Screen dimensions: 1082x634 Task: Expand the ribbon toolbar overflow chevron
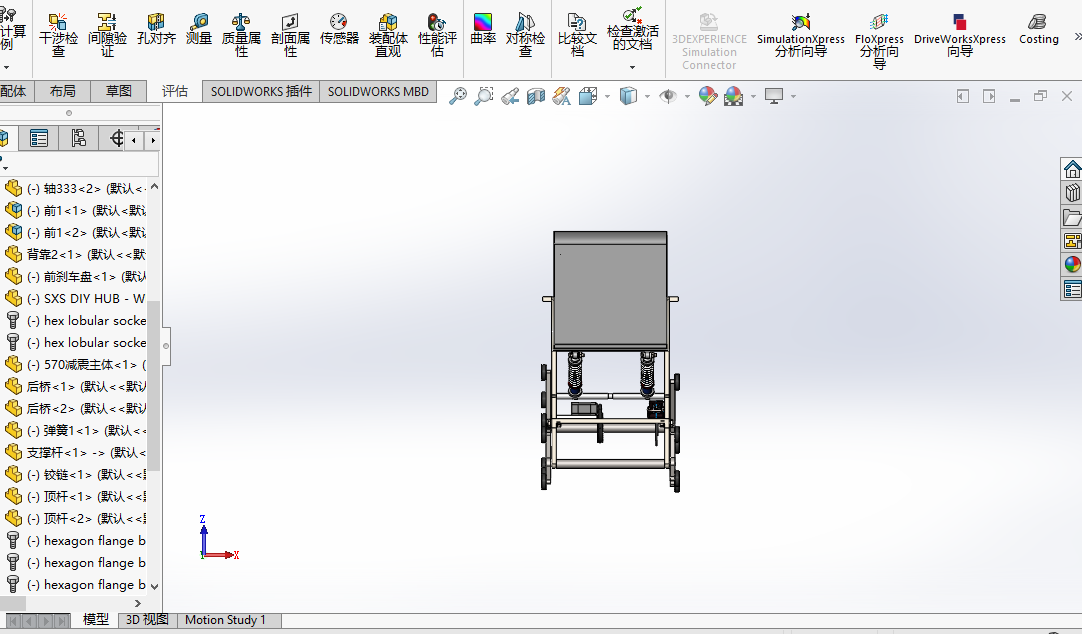pyautogui.click(x=1077, y=37)
